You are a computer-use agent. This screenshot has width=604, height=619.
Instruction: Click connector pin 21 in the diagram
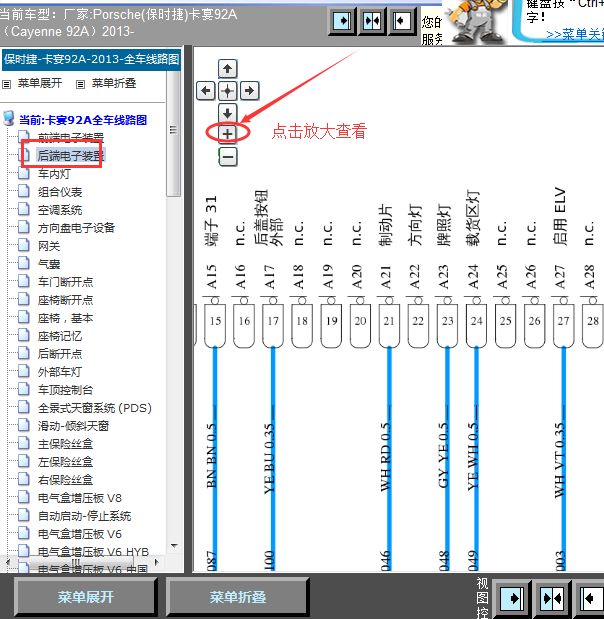coord(389,325)
